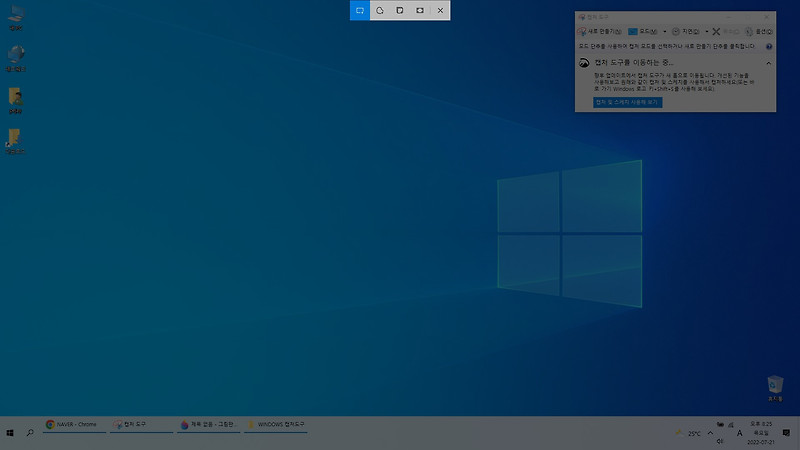The image size is (800, 450).
Task: Select rectangular snip mode in snipping bar
Action: point(360,10)
